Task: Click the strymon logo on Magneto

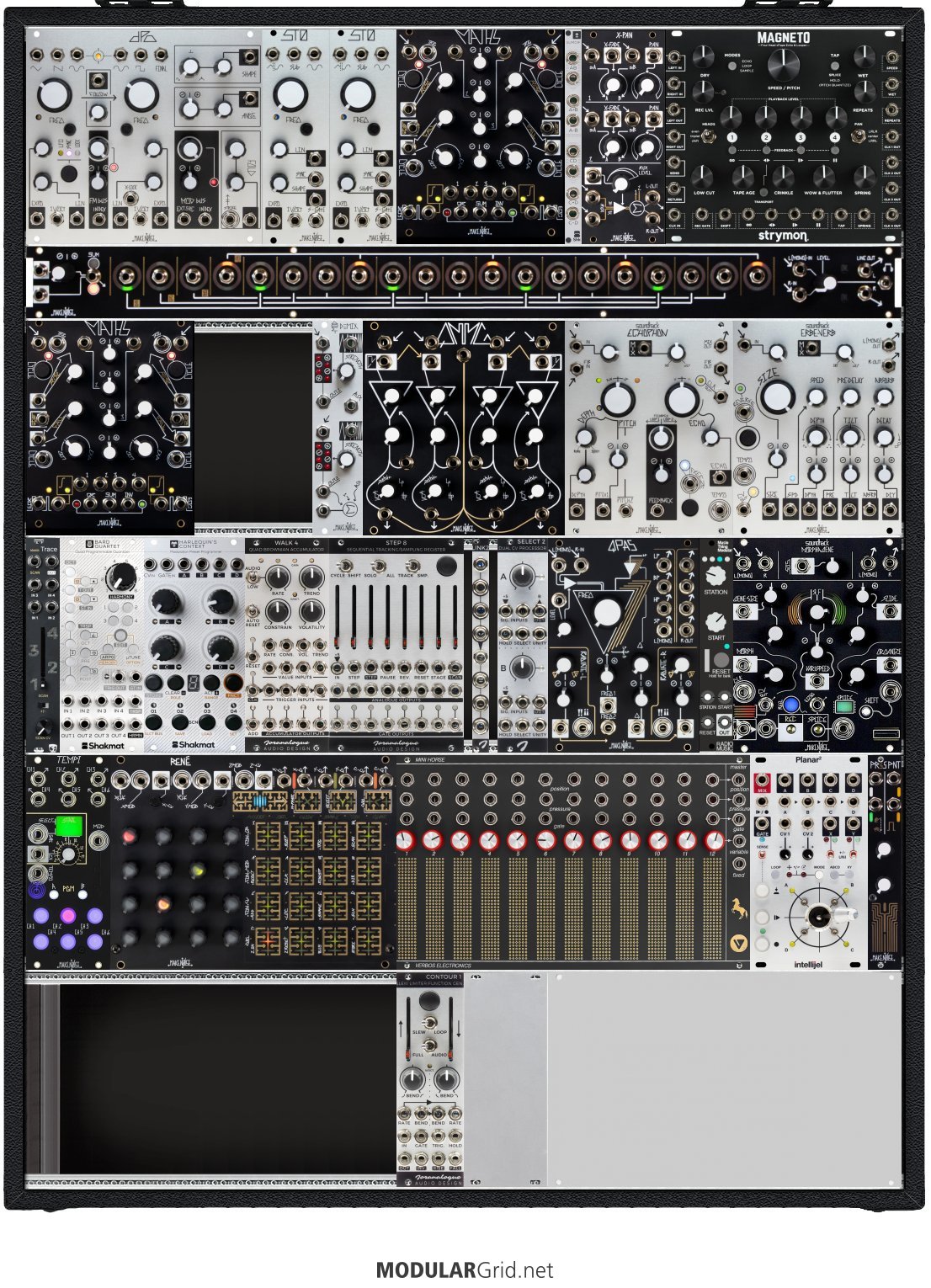Action: click(x=783, y=236)
